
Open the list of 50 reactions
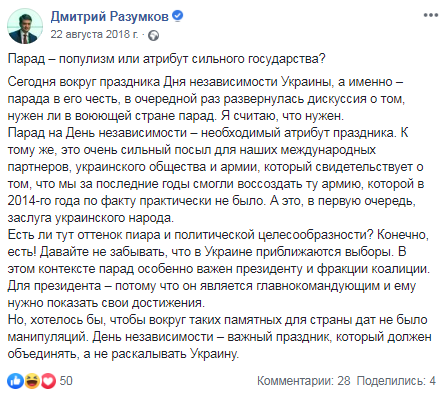coord(66,381)
